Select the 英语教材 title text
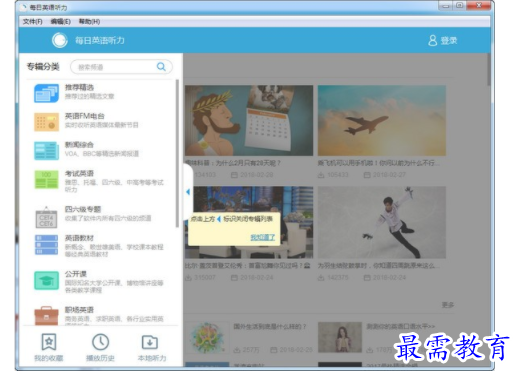The width and height of the screenshot is (518, 379). pyautogui.click(x=79, y=238)
